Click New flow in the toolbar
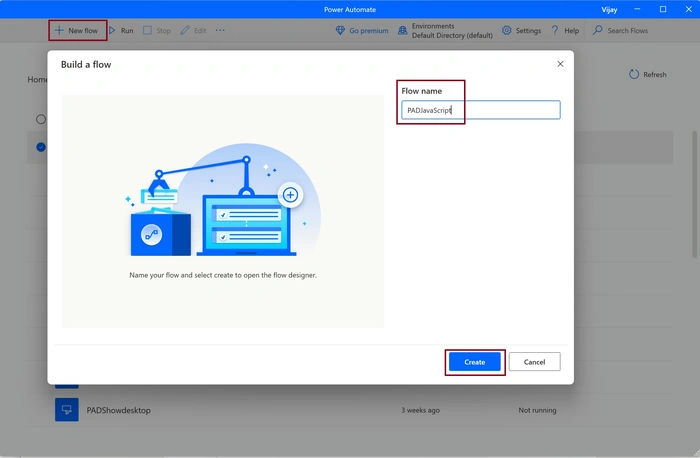This screenshot has height=458, width=700. point(77,30)
